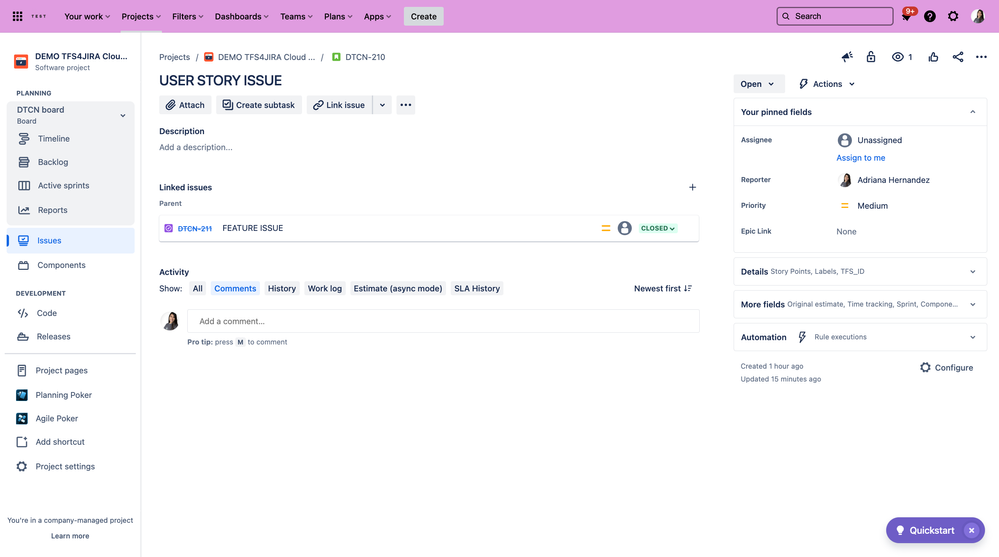Open the settings gear in top bar
Screen dimensions: 999x557
tap(952, 17)
